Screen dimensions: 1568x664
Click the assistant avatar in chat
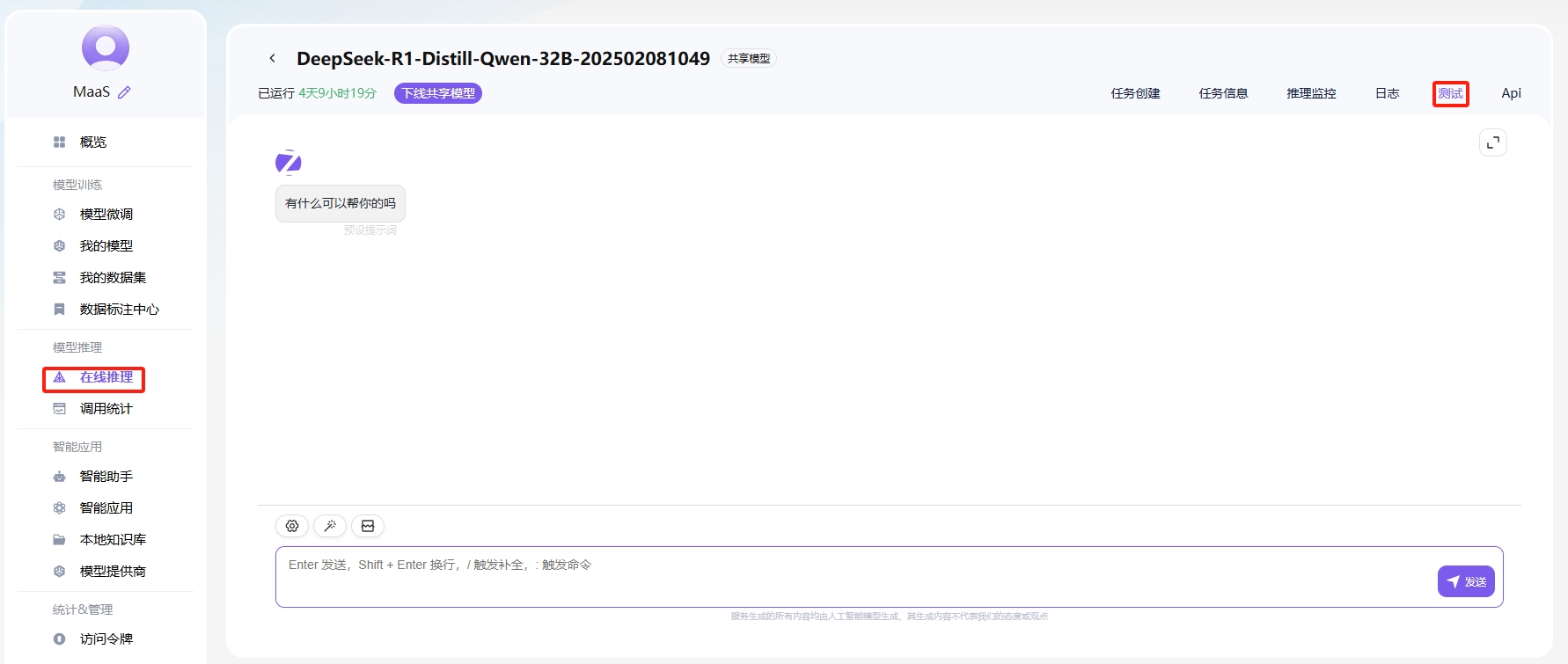tap(289, 163)
